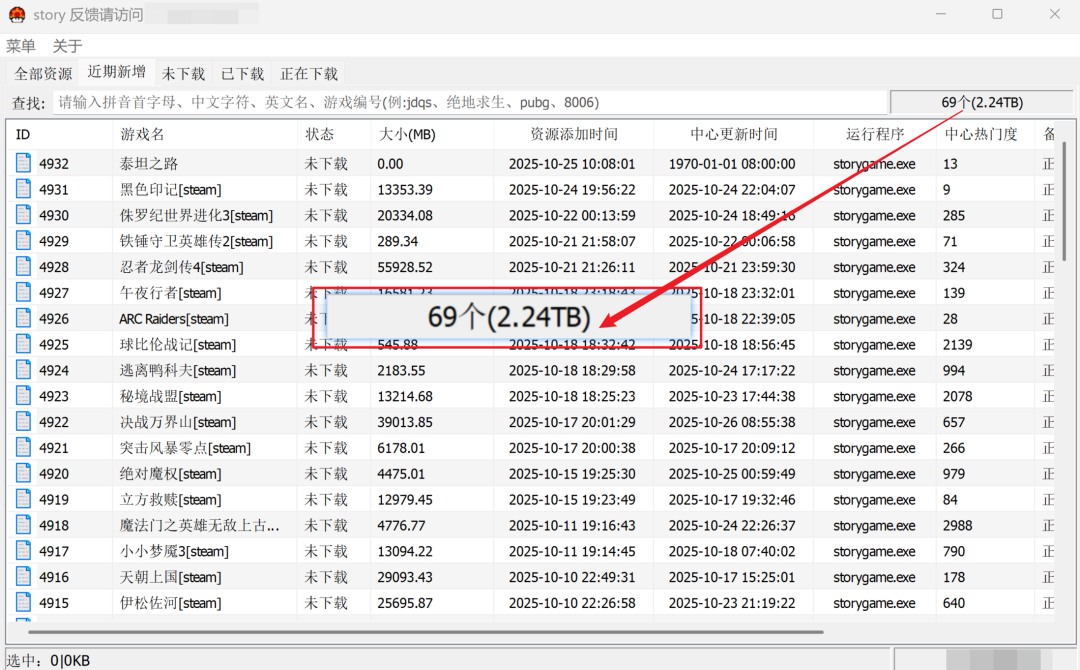Sort by the 大小(MB) column header
Screen dimensions: 1080x670
point(408,134)
